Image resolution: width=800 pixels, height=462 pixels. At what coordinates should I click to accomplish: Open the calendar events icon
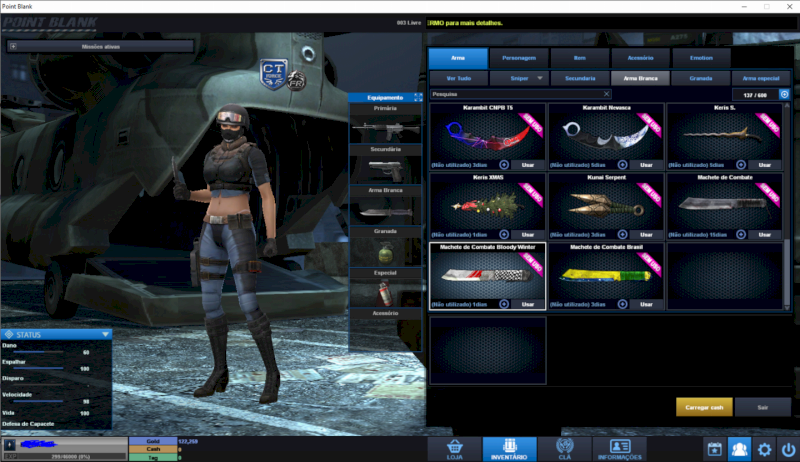pyautogui.click(x=714, y=449)
